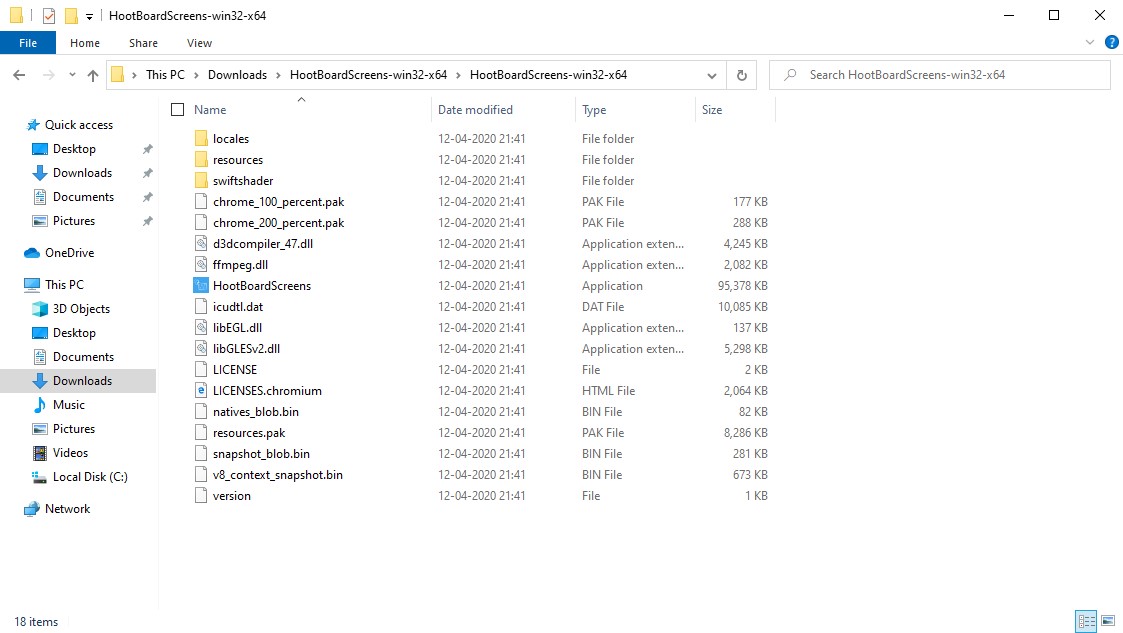The image size is (1123, 633).
Task: Toggle the select all items checkbox
Action: (178, 110)
